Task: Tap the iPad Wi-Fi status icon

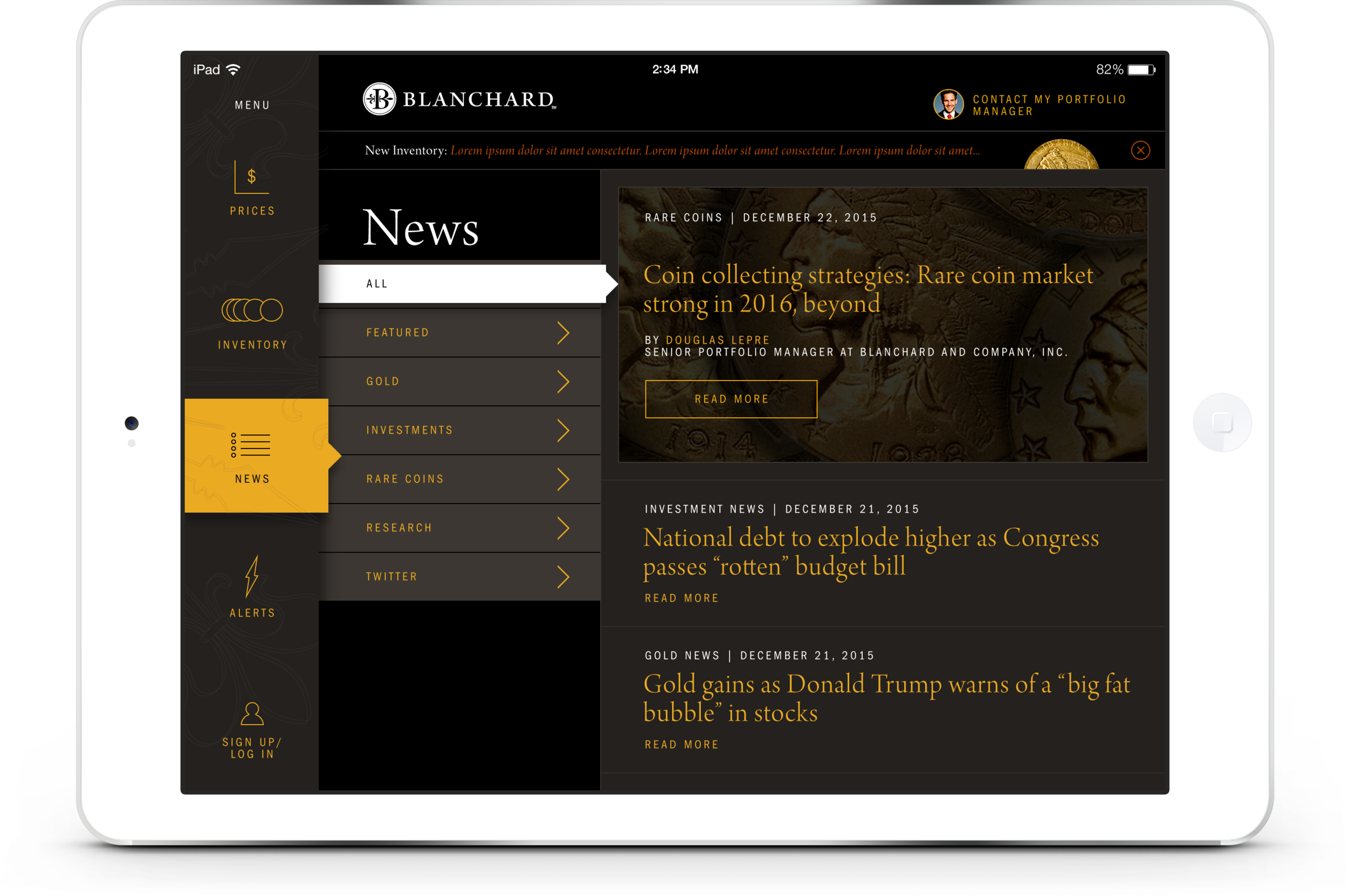Action: pos(233,70)
